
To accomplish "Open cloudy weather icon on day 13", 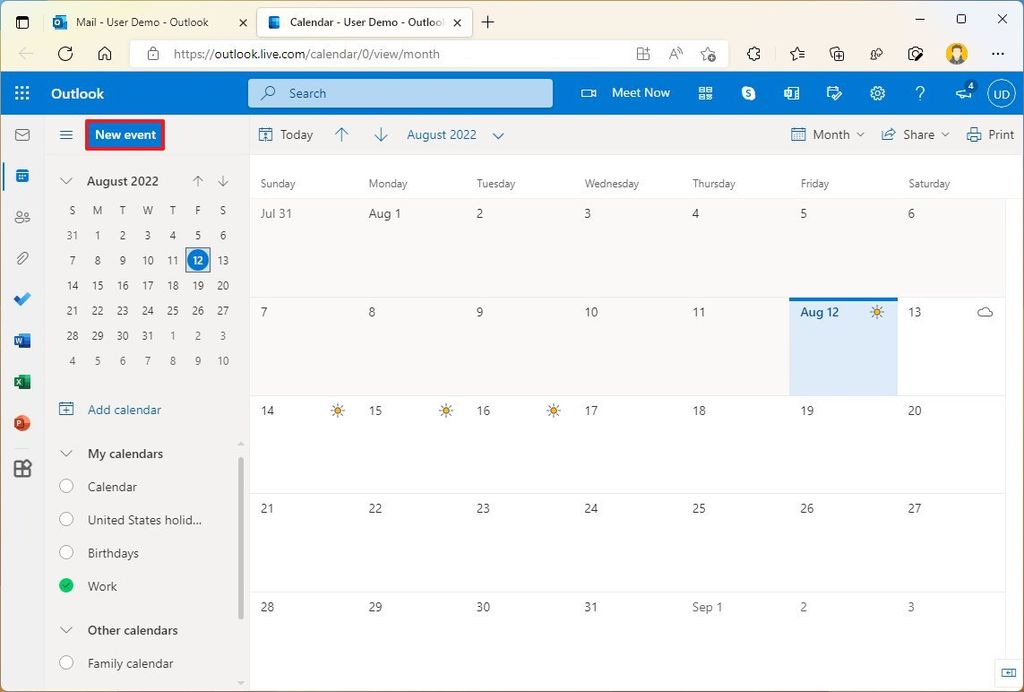I will coord(985,312).
